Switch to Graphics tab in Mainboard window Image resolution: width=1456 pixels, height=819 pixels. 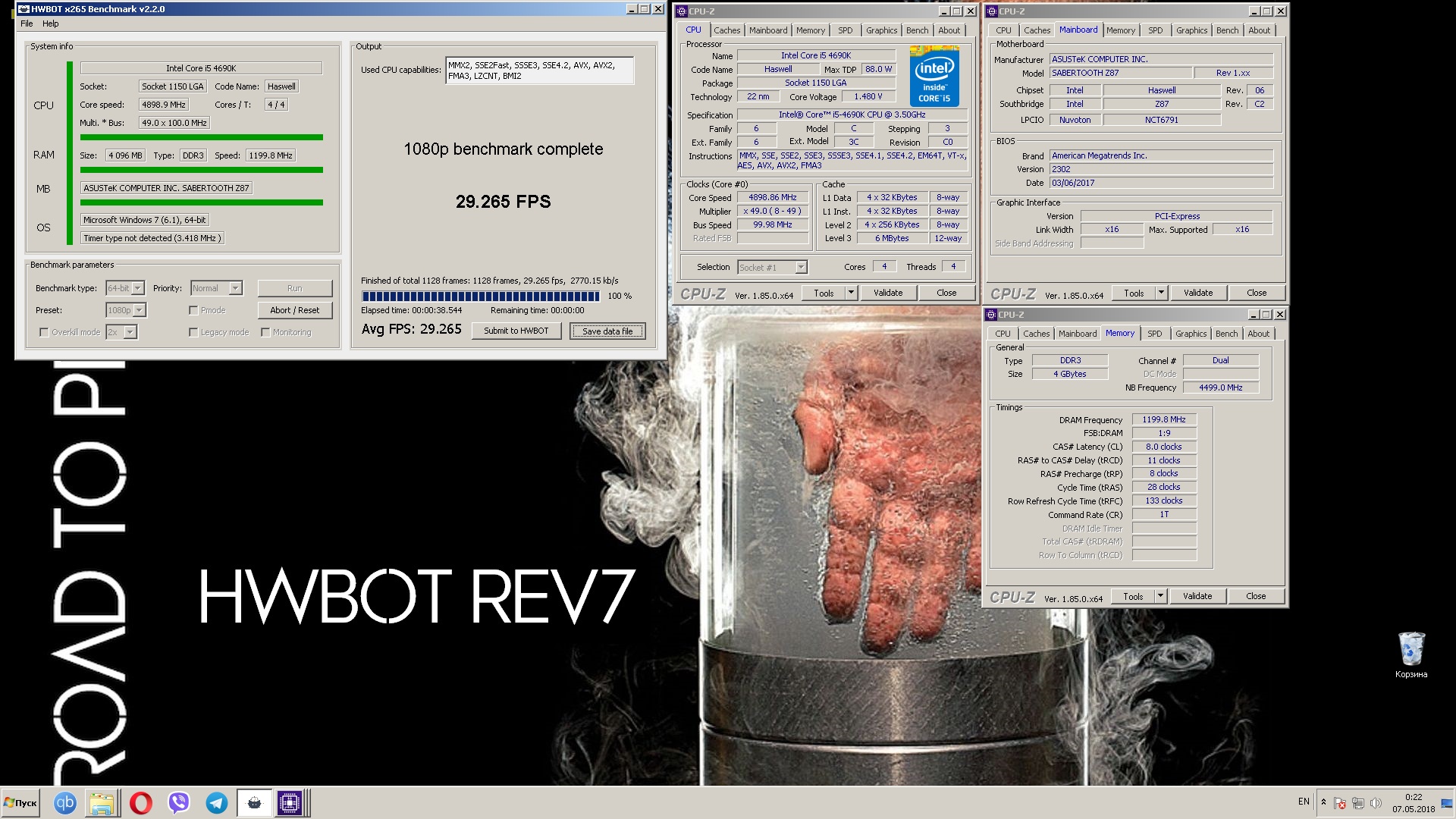(1191, 30)
